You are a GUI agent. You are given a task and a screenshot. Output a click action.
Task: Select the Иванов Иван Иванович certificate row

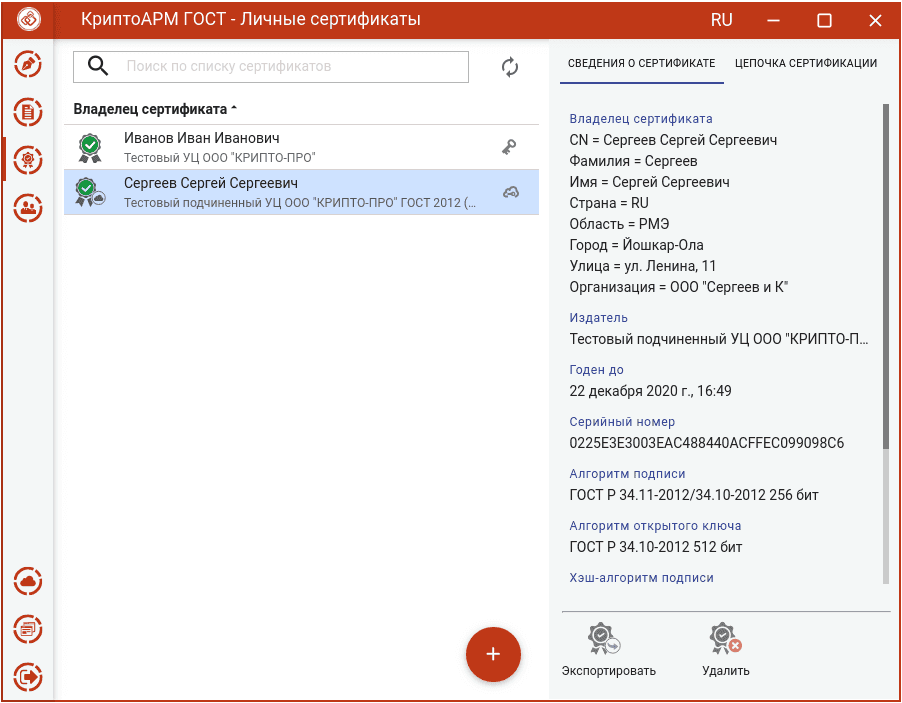pyautogui.click(x=301, y=147)
